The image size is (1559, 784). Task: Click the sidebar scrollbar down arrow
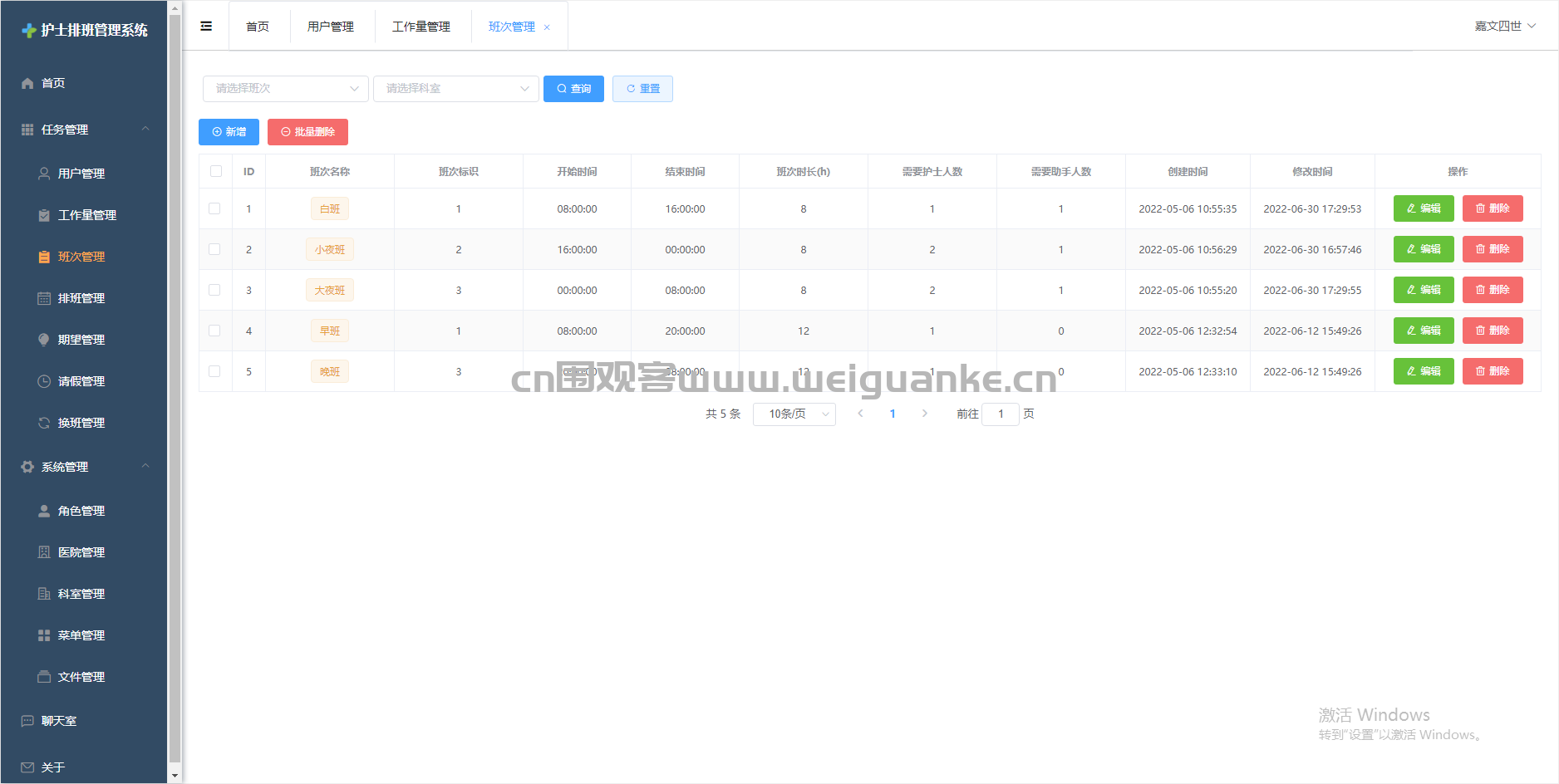[175, 776]
